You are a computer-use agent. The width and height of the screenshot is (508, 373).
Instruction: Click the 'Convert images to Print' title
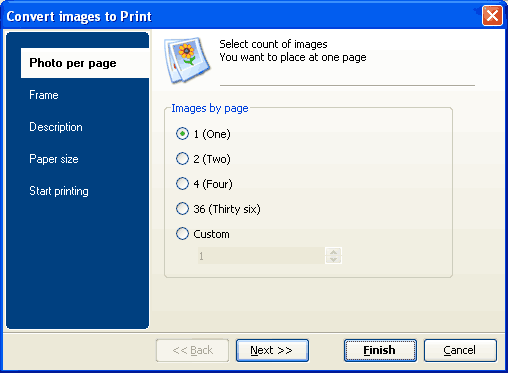[79, 16]
